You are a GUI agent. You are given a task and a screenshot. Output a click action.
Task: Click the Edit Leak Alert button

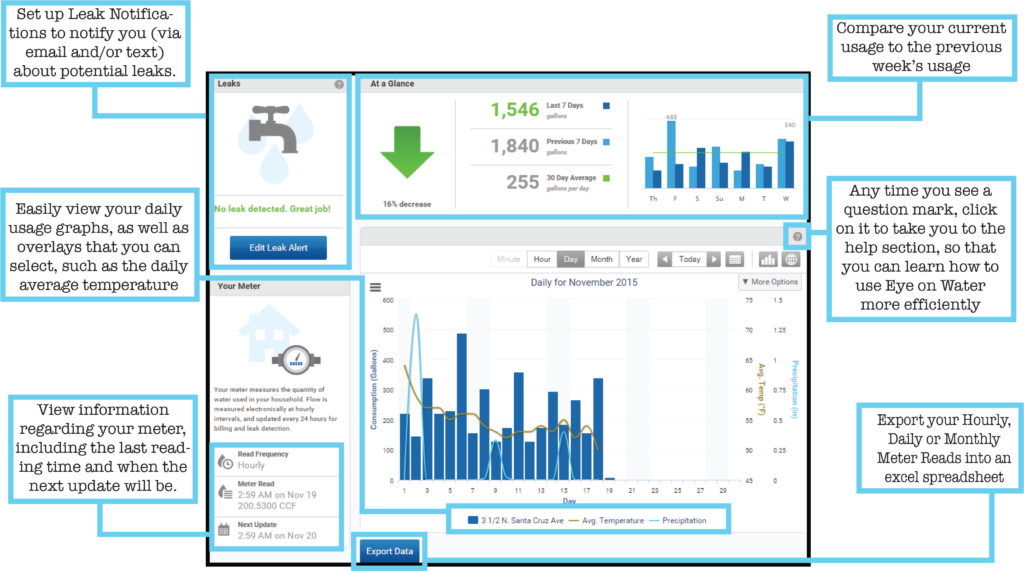278,248
